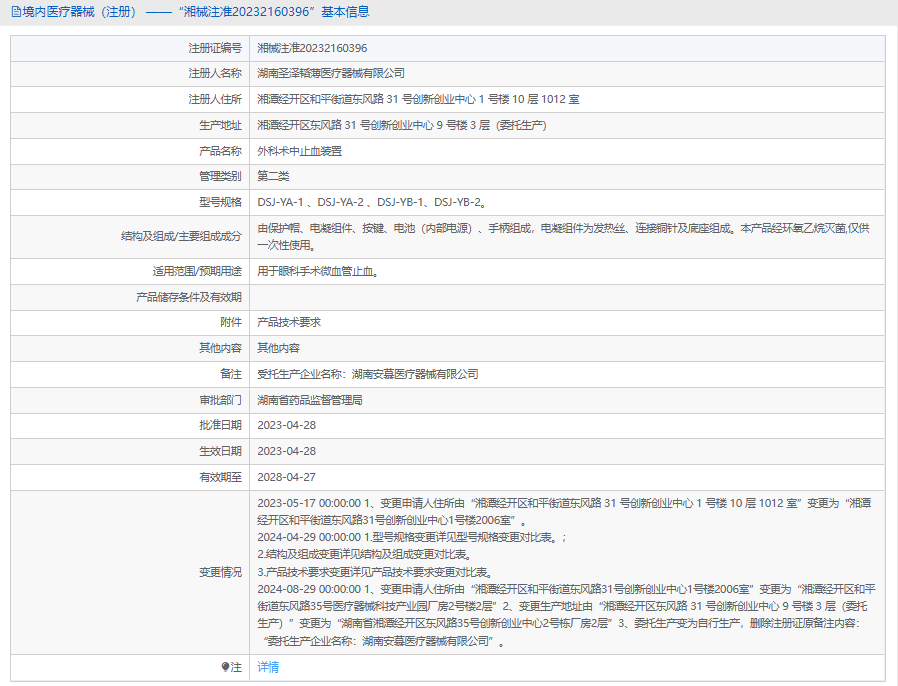
Task: Click the 有效期至 label
Action: pyautogui.click(x=220, y=477)
